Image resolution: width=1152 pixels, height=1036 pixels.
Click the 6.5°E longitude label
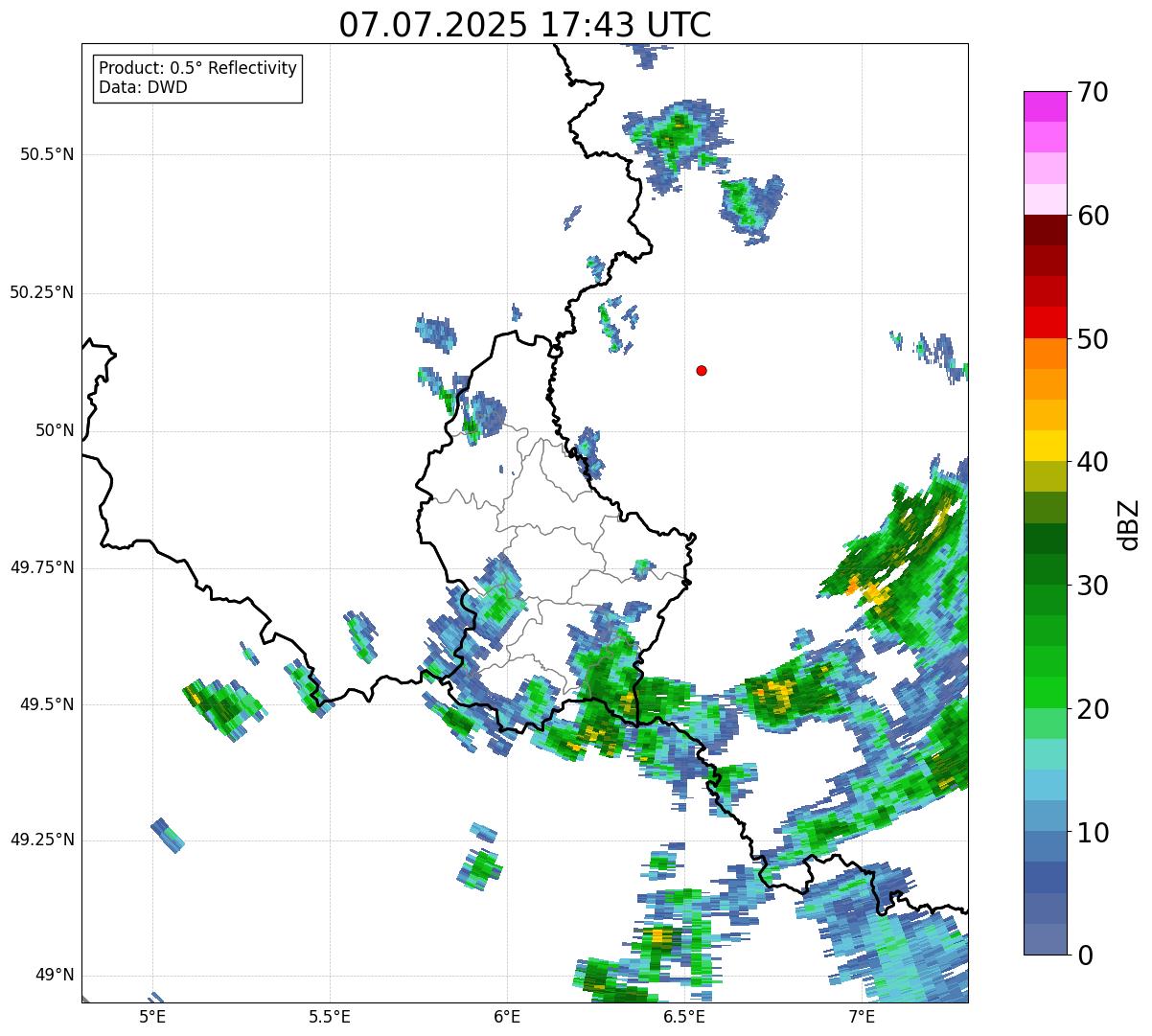[x=684, y=1016]
